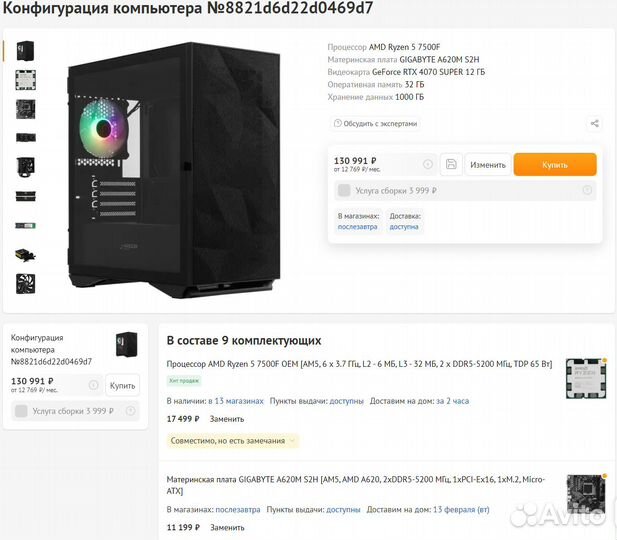Open price info icon next to 130 991 ₽

point(428,164)
